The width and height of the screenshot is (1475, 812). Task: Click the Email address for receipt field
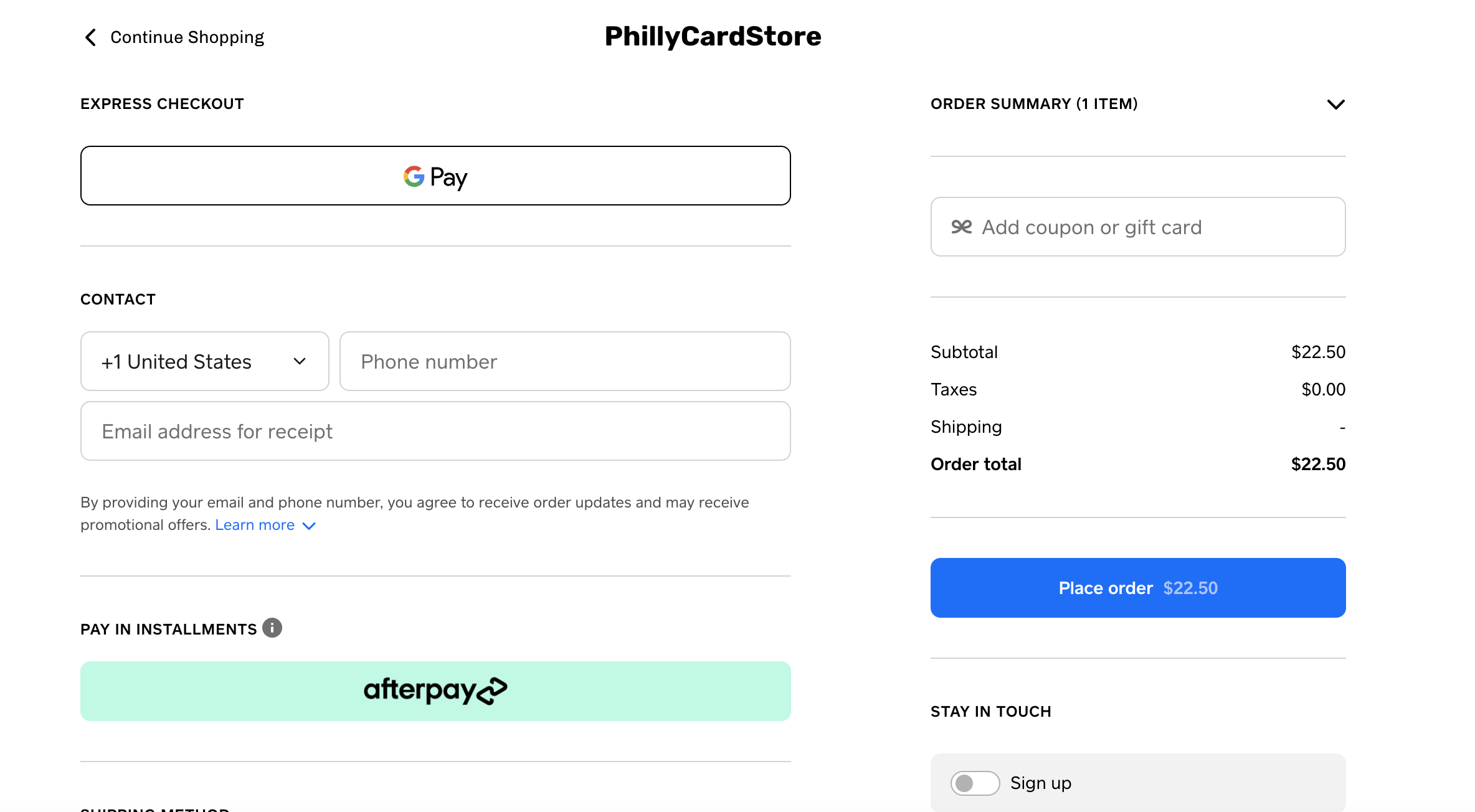click(x=435, y=432)
